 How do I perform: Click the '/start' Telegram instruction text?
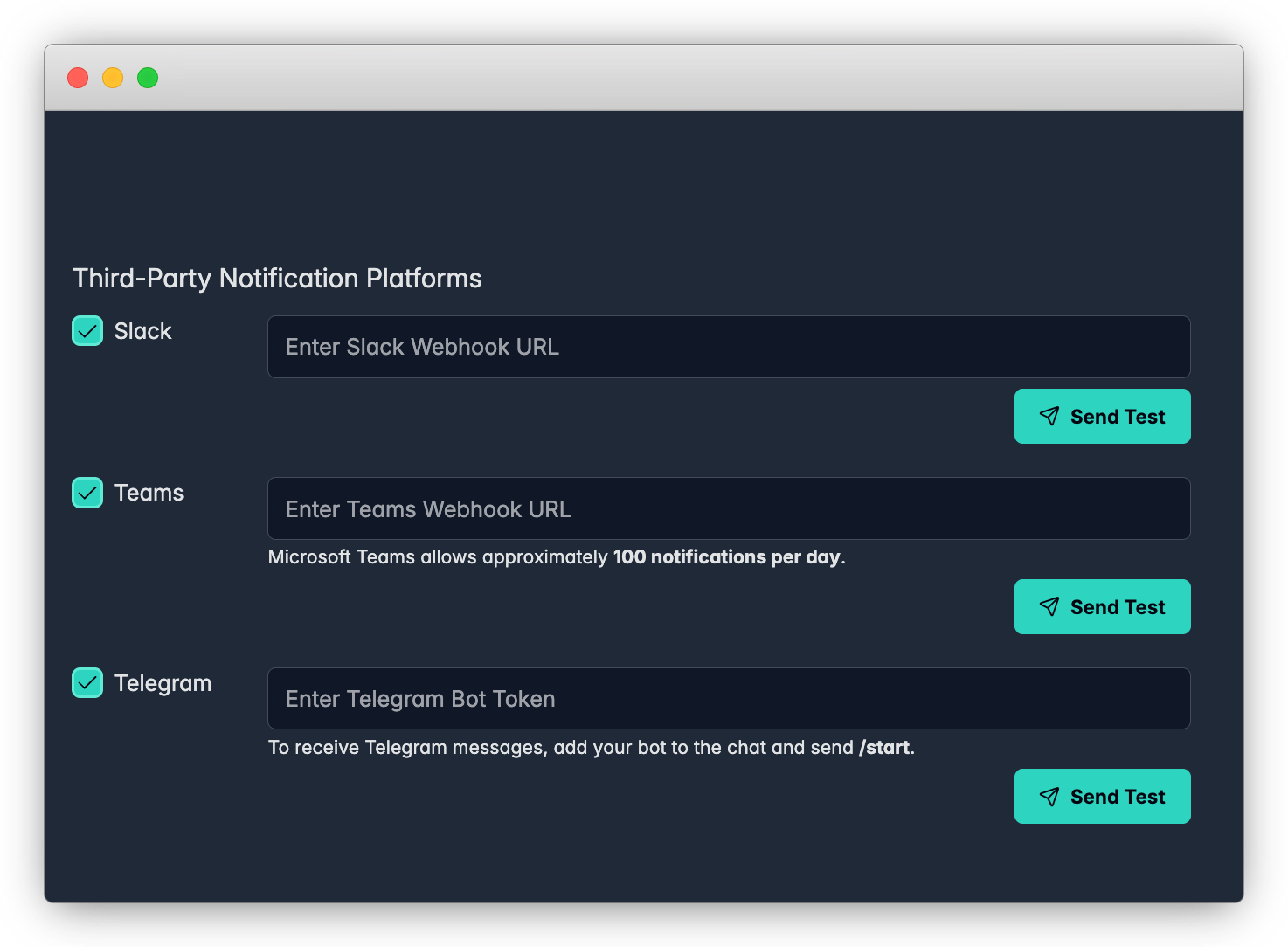coord(884,748)
